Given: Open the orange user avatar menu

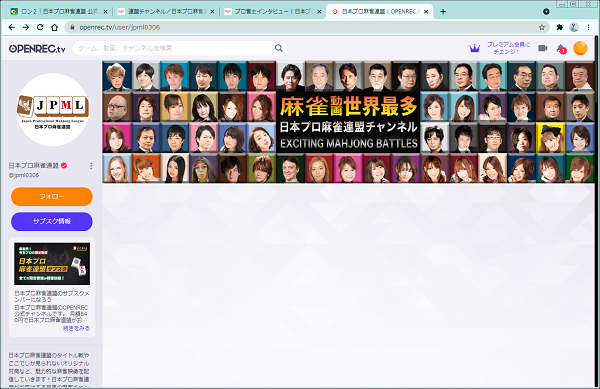Looking at the screenshot, I should click(580, 48).
